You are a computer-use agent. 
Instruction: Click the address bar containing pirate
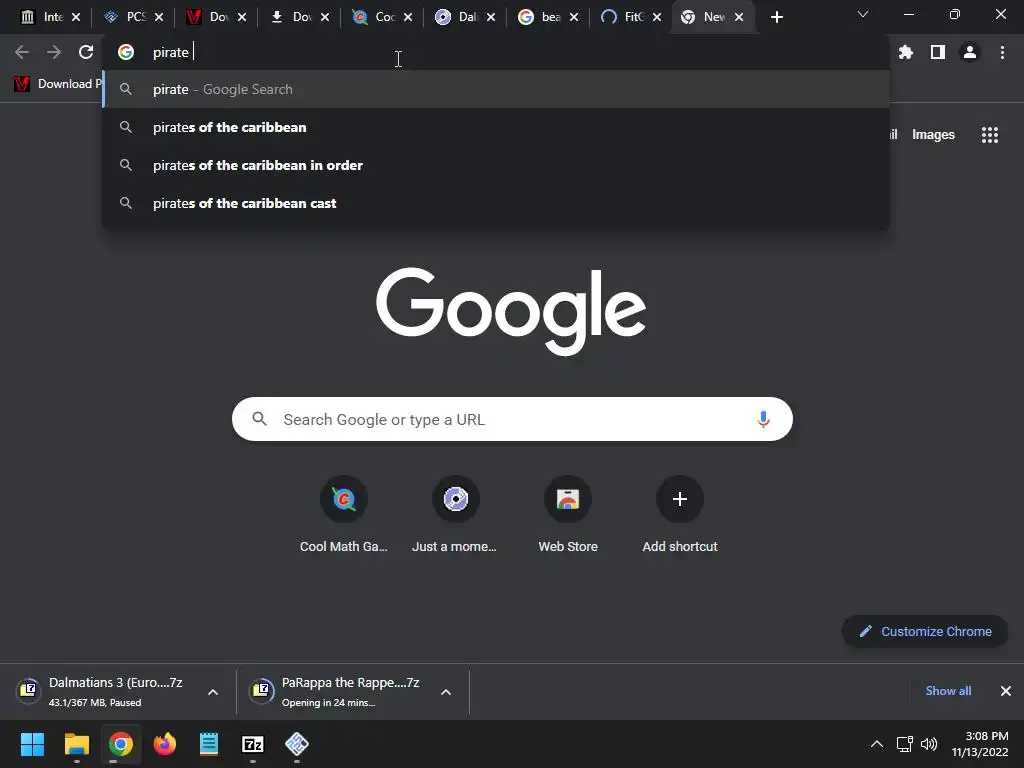496,52
